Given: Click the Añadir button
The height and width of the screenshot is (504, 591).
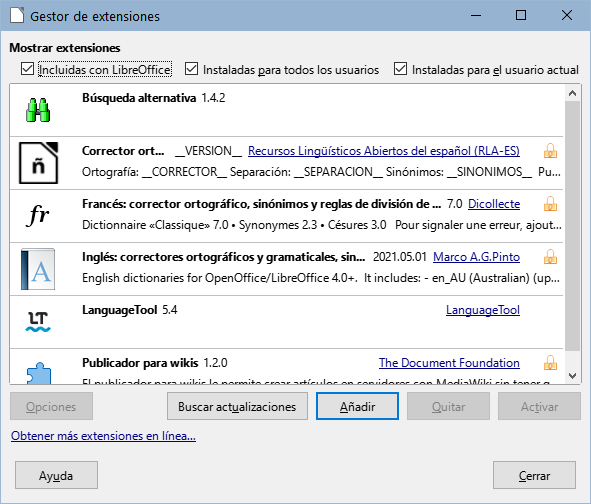Looking at the screenshot, I should (x=357, y=406).
